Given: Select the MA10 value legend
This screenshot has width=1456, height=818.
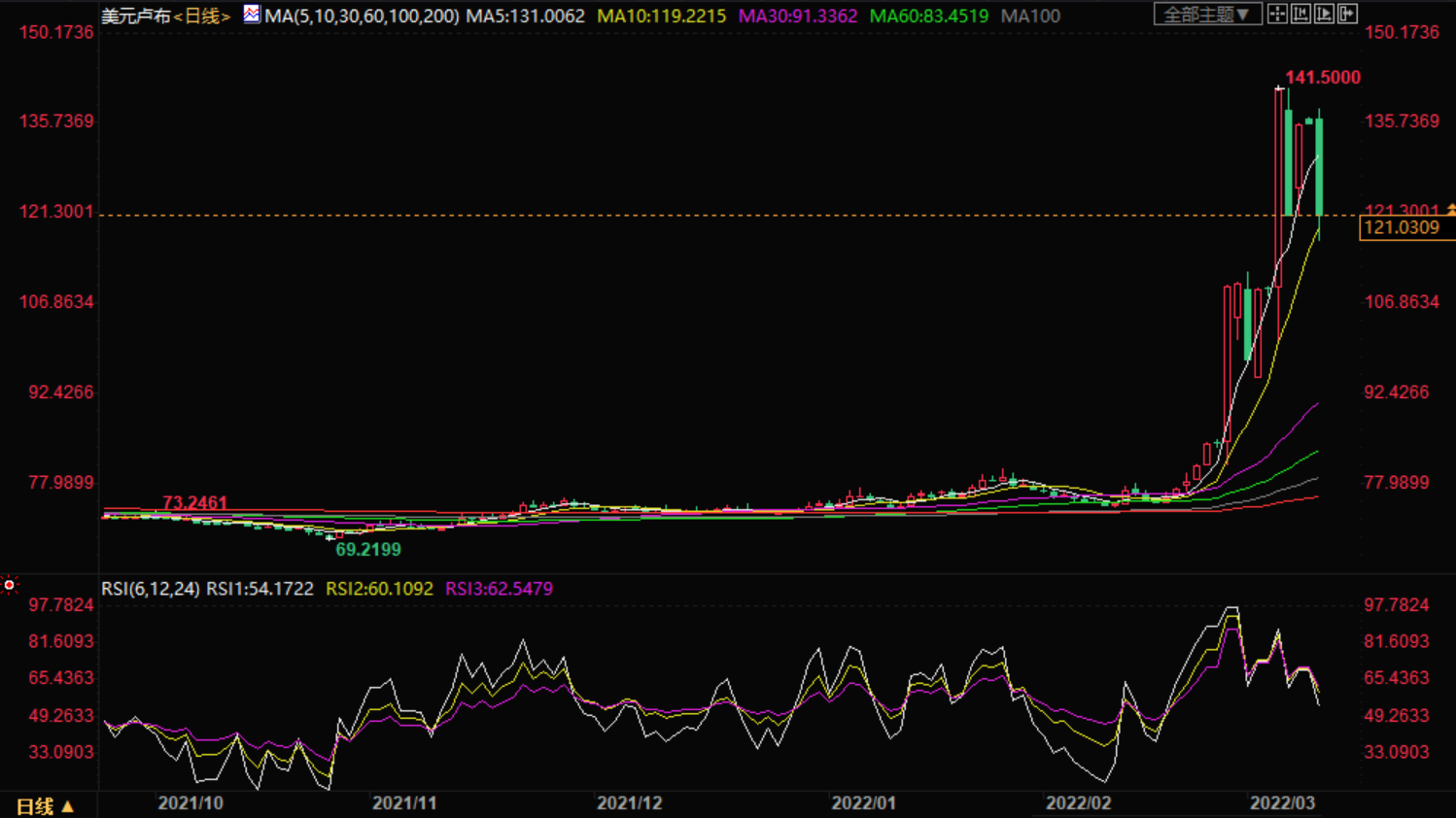Looking at the screenshot, I should coord(661,17).
